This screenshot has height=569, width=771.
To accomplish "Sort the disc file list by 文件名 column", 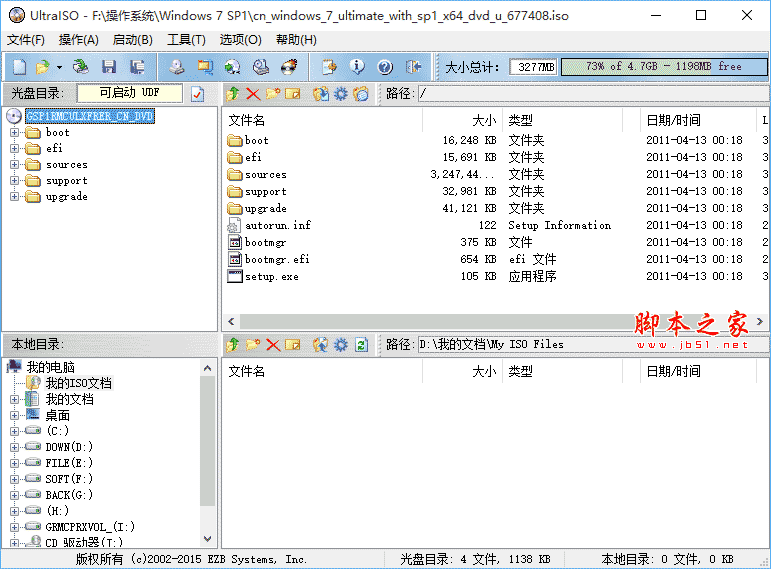I will pyautogui.click(x=323, y=120).
